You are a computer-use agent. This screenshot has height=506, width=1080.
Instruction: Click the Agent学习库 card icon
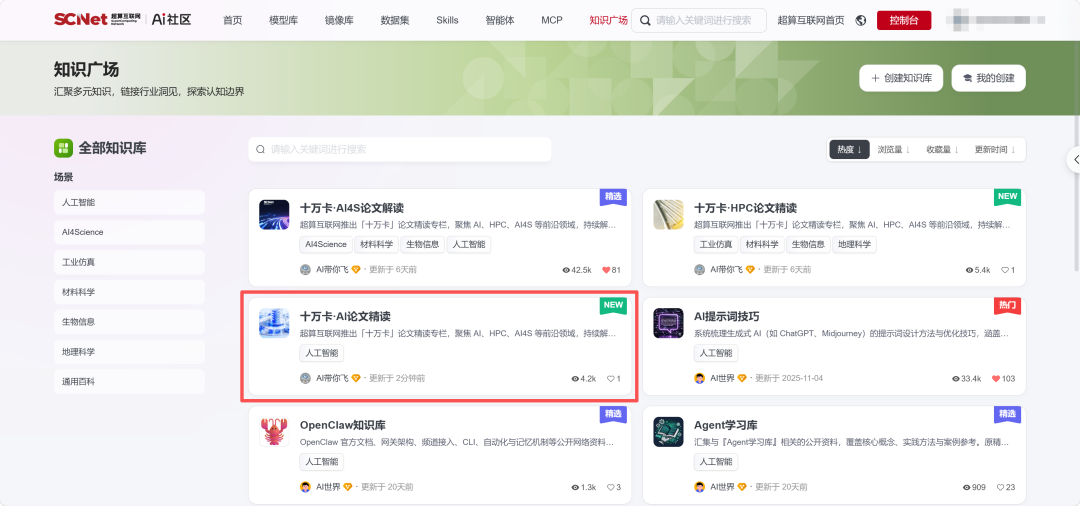point(668,432)
